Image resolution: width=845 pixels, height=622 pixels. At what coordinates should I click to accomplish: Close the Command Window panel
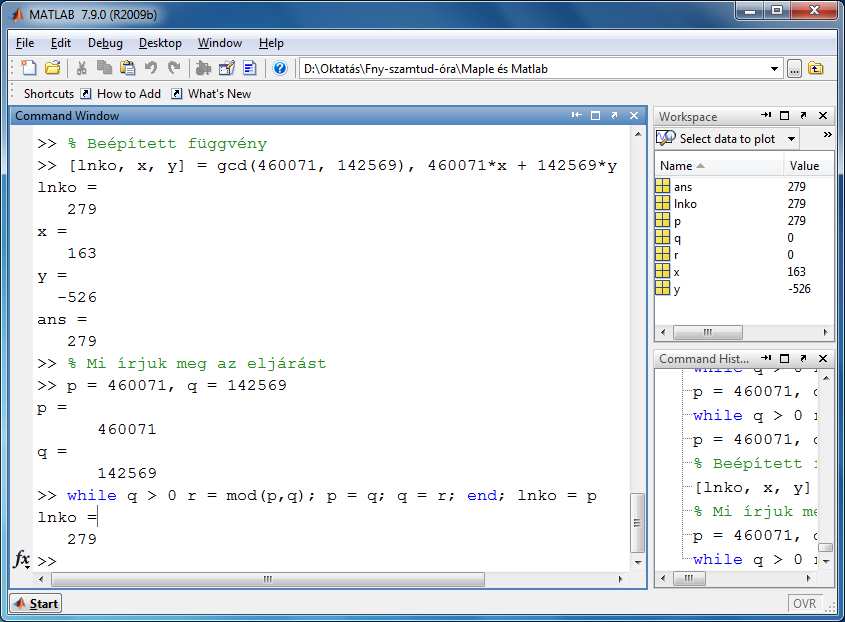point(634,115)
